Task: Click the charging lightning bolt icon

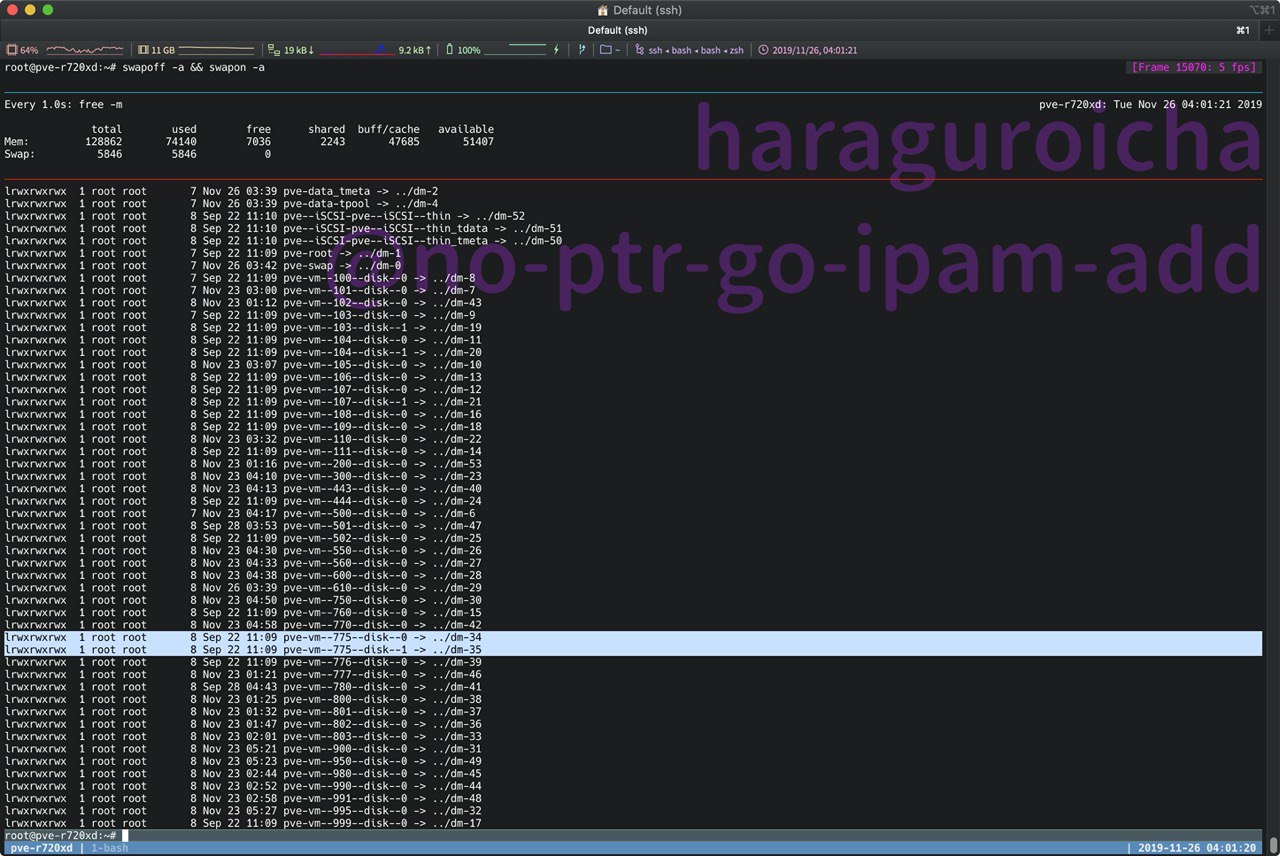Action: pos(557,50)
